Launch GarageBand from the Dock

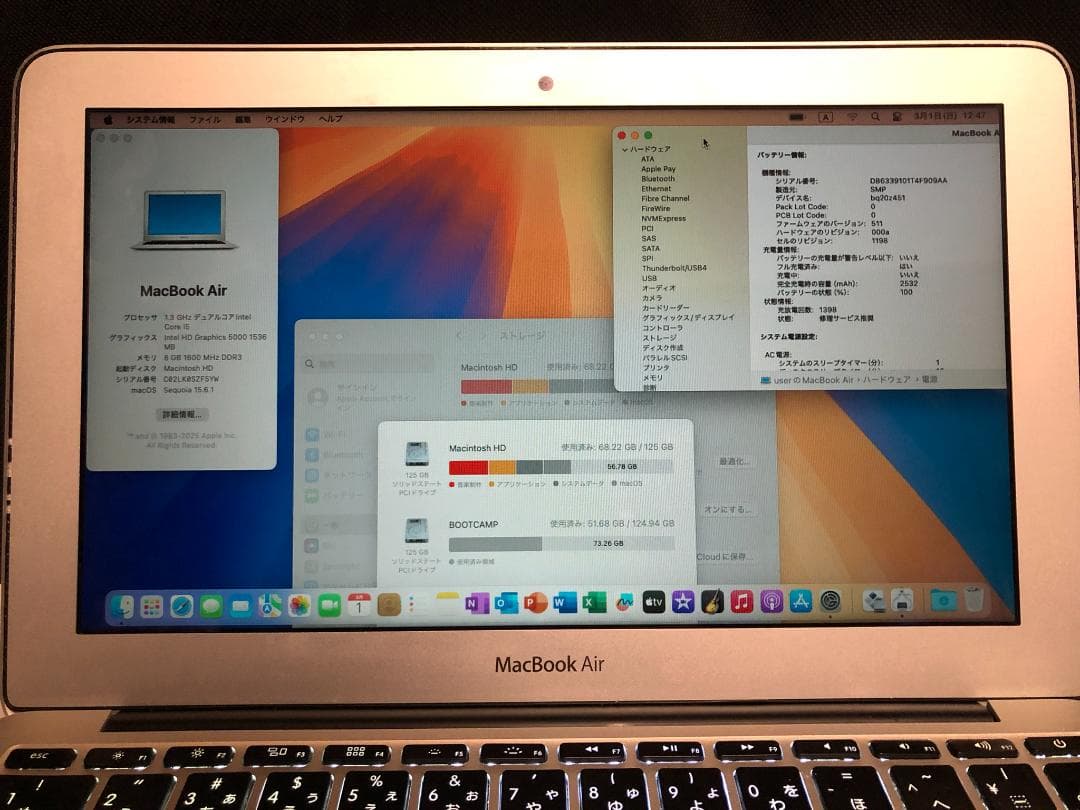pos(712,602)
